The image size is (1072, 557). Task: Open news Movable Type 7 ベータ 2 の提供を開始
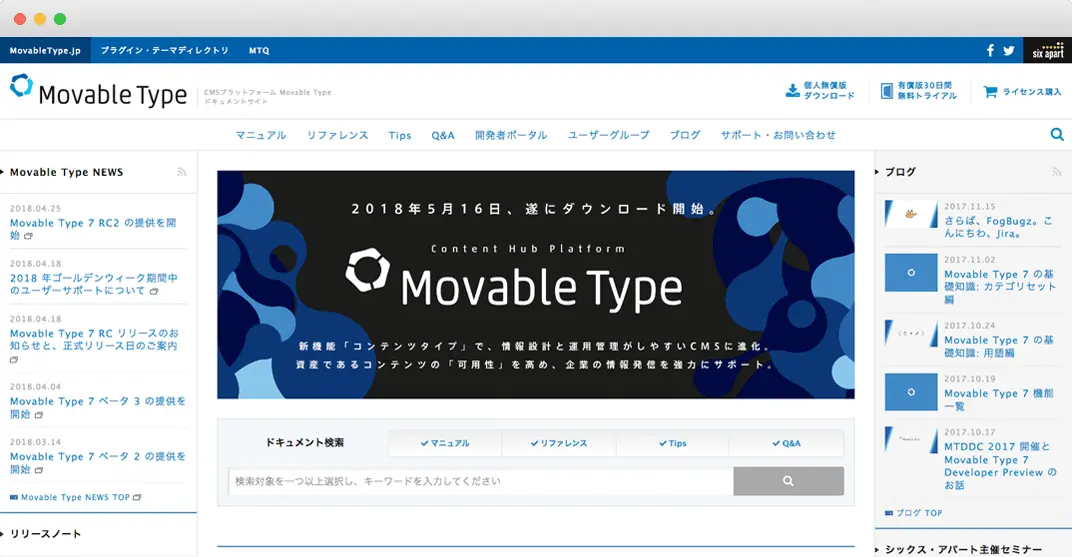tap(98, 463)
